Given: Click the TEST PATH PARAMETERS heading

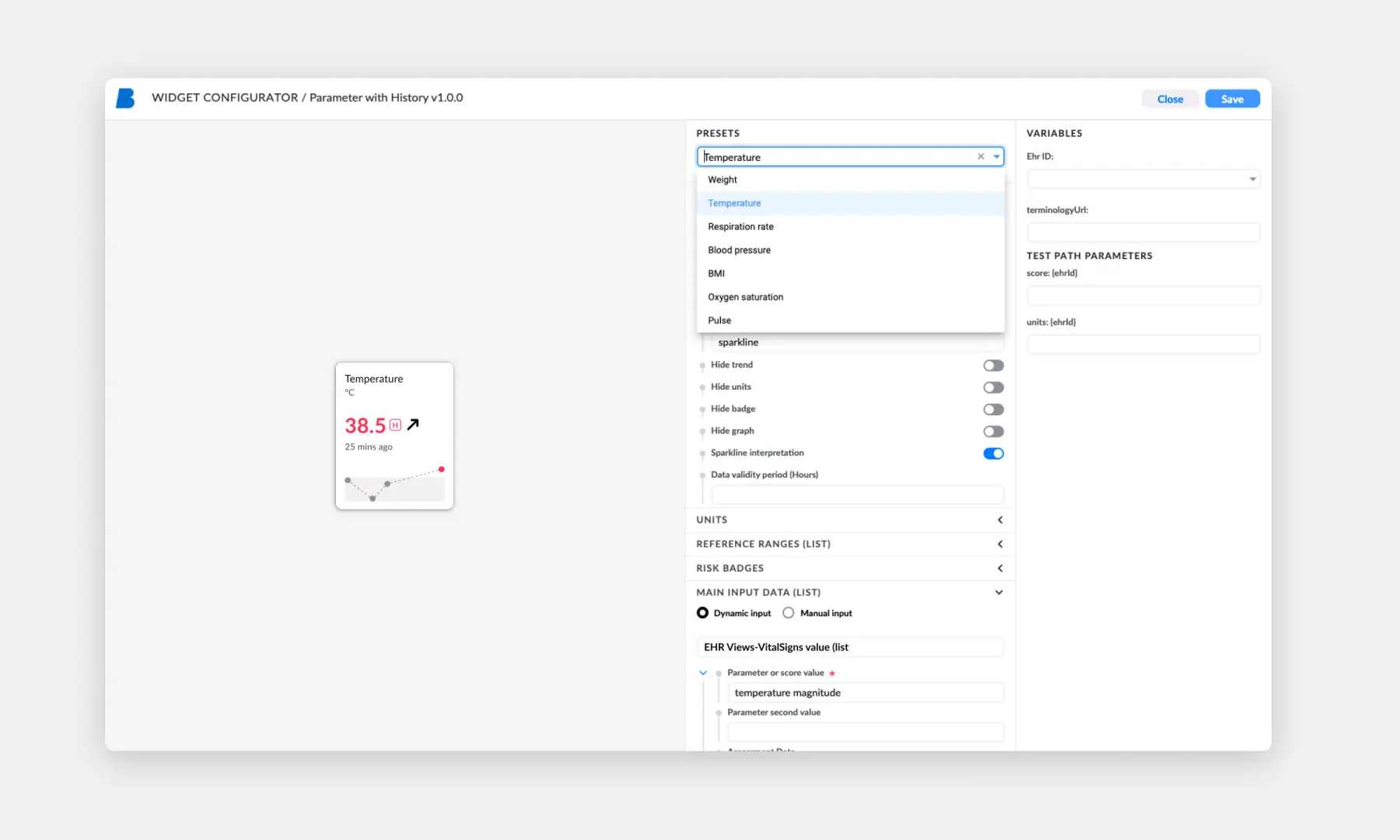Looking at the screenshot, I should click(x=1089, y=256).
